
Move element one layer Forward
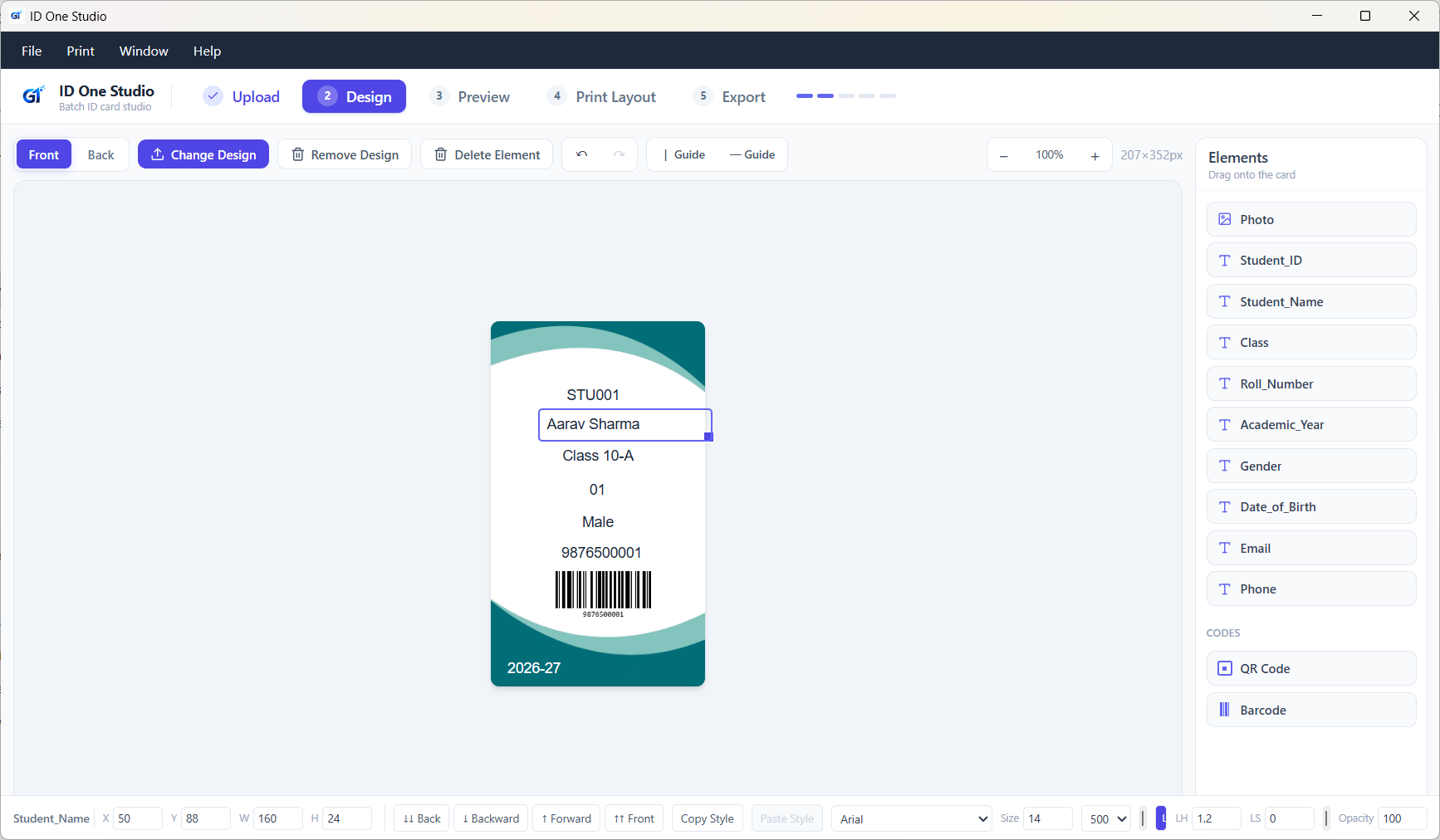click(566, 818)
